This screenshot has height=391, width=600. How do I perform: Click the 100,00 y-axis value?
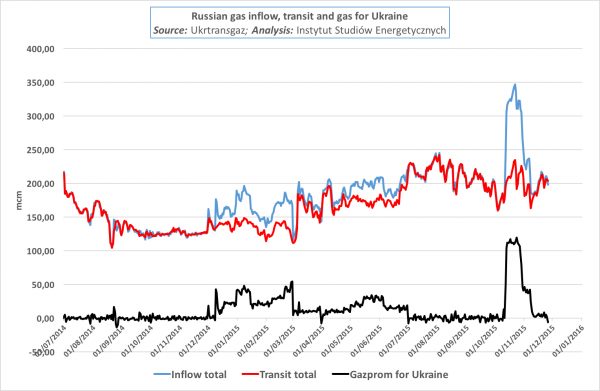point(41,251)
